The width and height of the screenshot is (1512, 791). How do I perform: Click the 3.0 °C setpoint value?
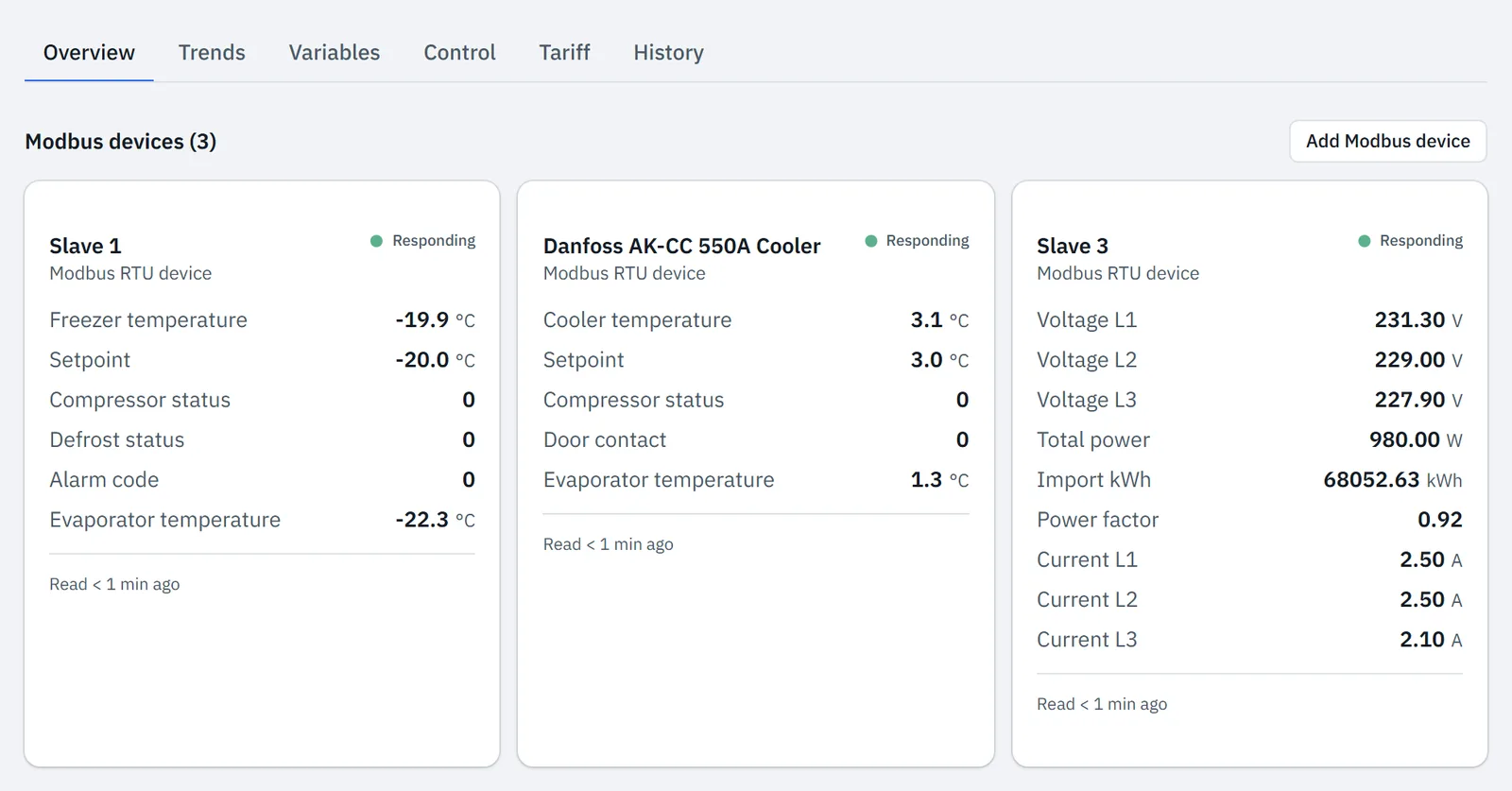(x=939, y=360)
